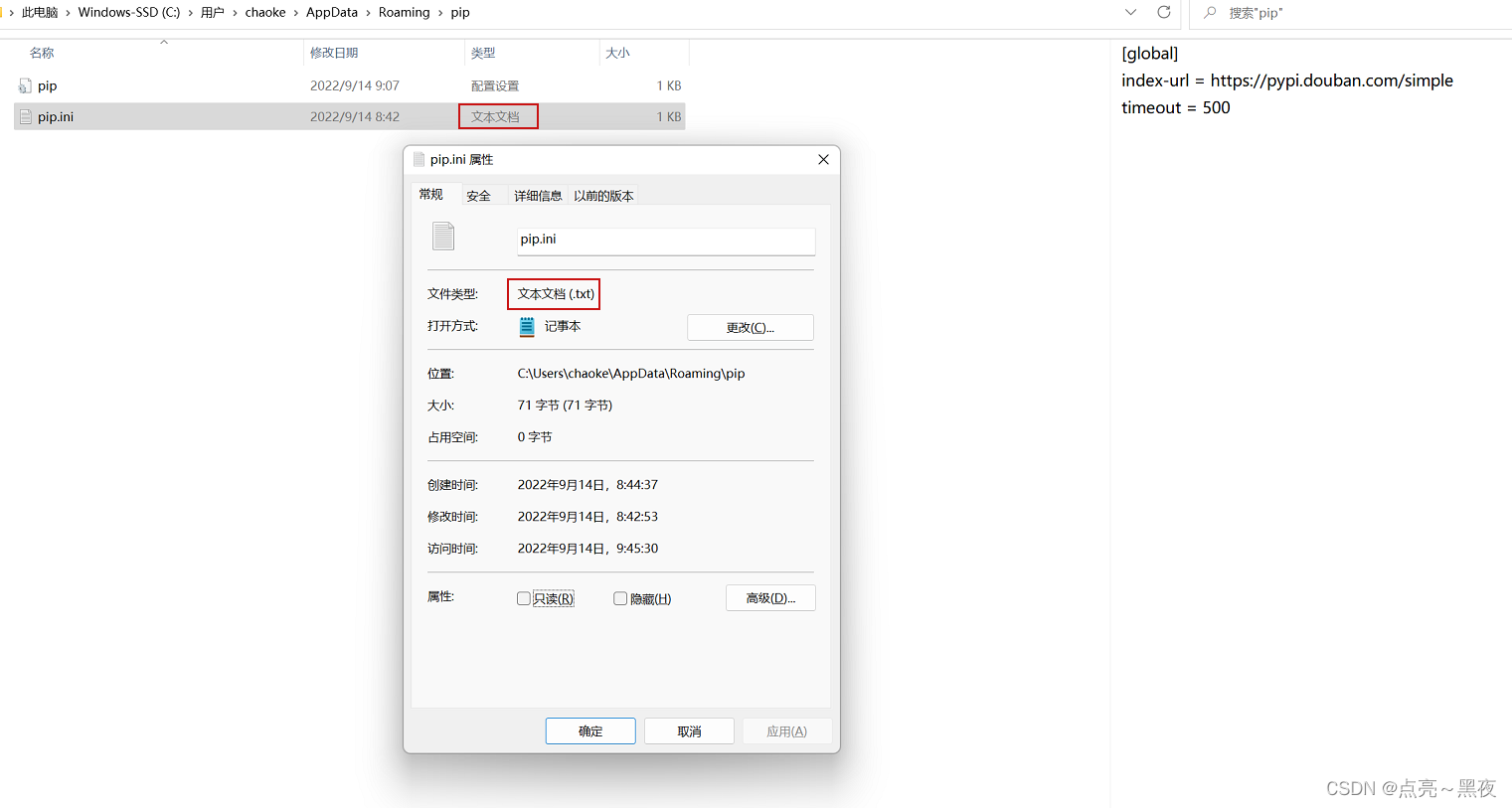1512x808 pixels.
Task: Click the chaoke breadcrumb
Action: click(265, 13)
